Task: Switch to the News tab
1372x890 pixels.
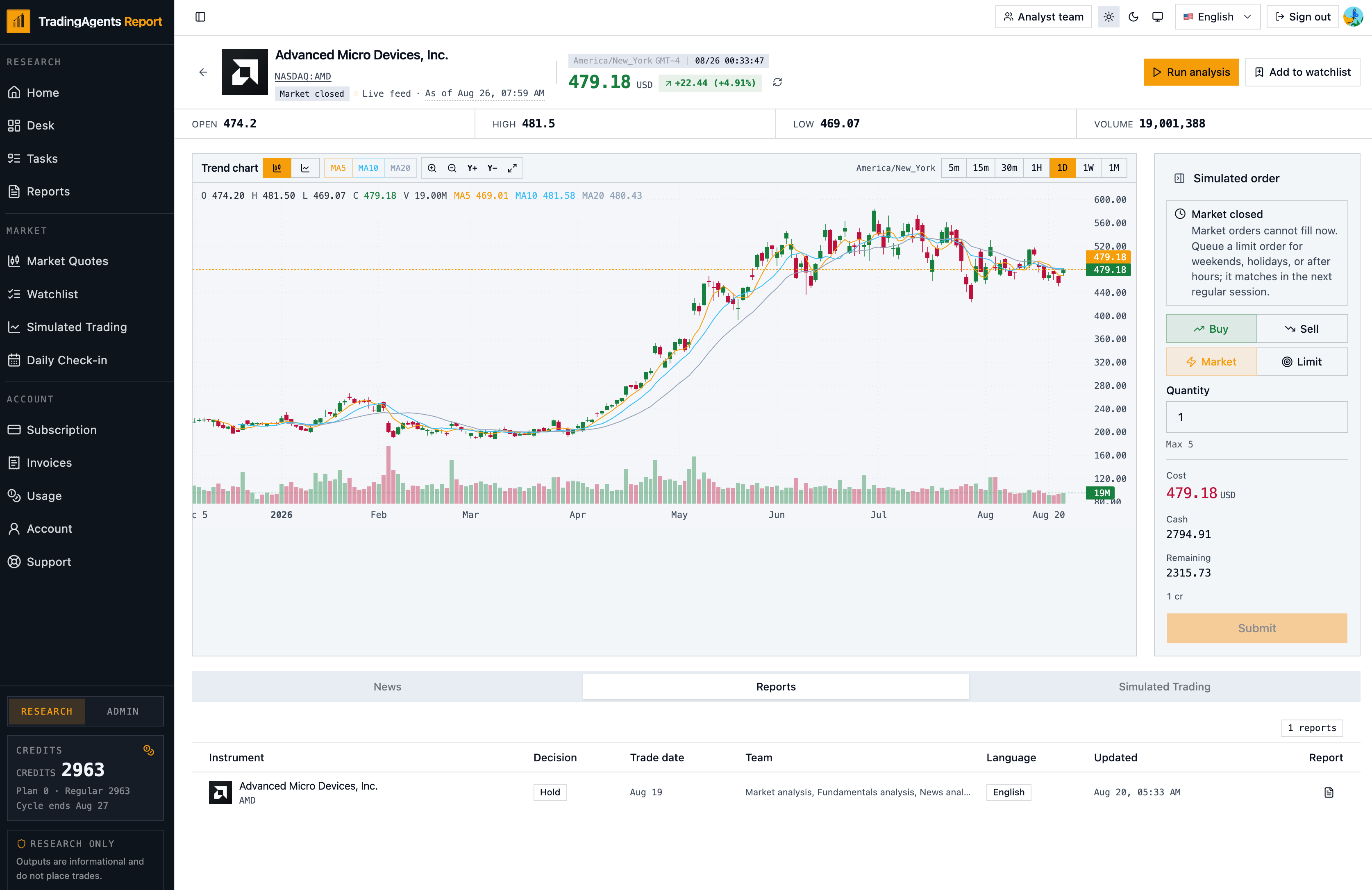Action: (387, 686)
